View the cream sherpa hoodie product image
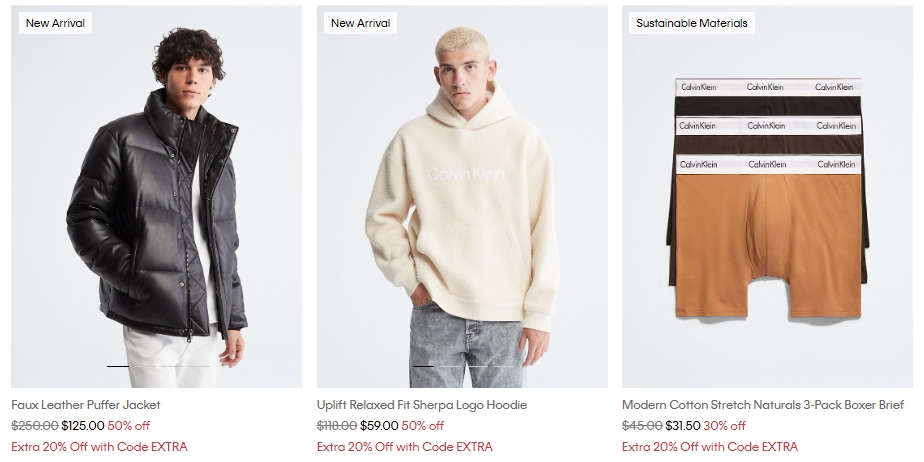The height and width of the screenshot is (462, 924). 462,197
